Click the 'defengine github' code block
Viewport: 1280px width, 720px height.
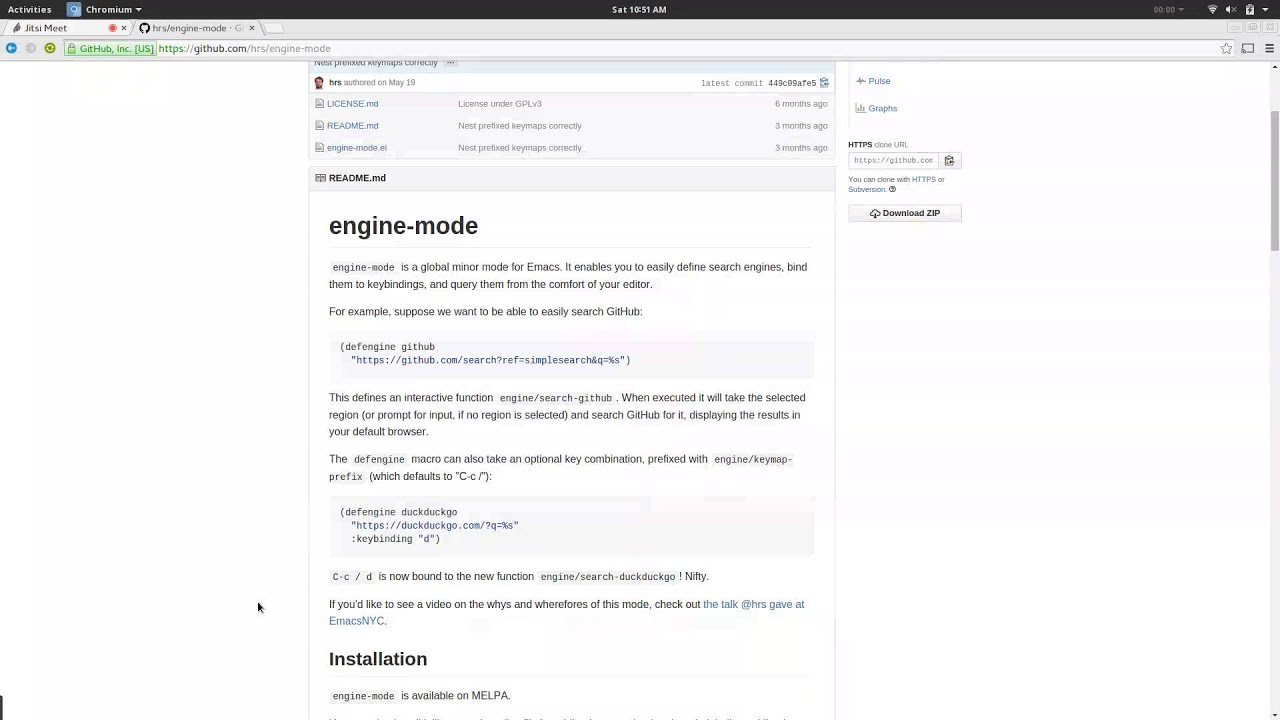[572, 354]
